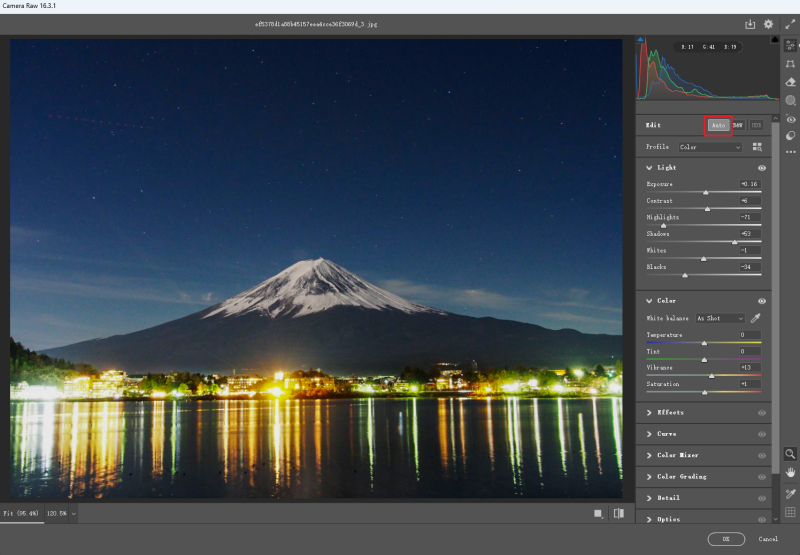Click the save image download icon
Screen dimensions: 800x555
click(x=750, y=24)
